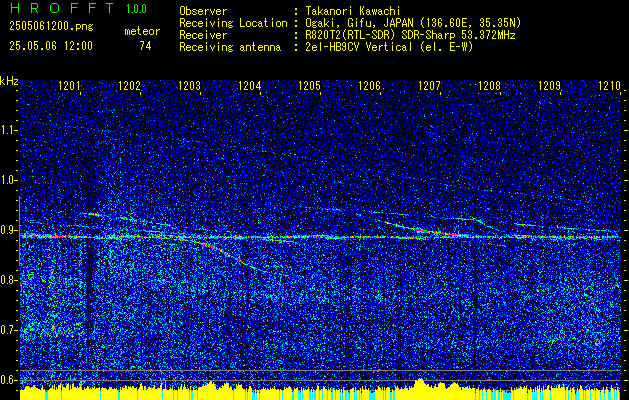Click the 1207 time marker
Viewport: 629px width, 400px height.
point(429,86)
